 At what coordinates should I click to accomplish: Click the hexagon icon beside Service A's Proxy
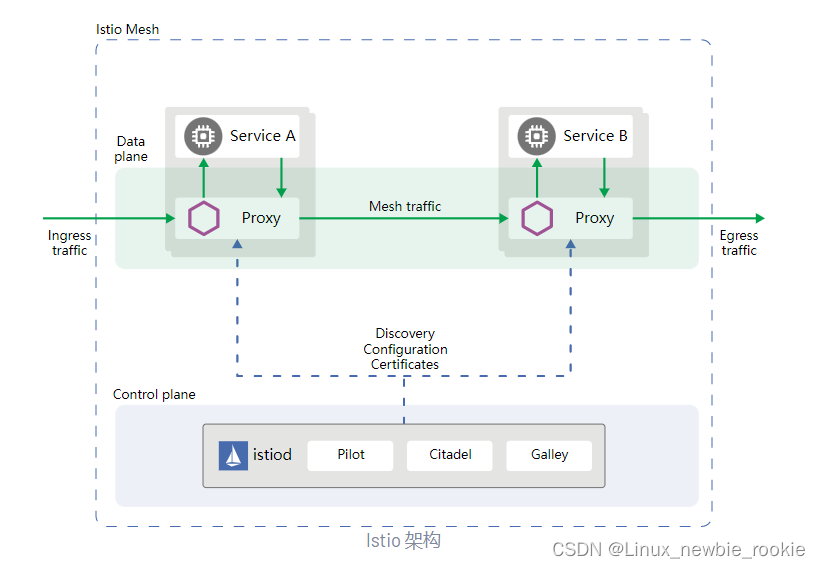203,218
